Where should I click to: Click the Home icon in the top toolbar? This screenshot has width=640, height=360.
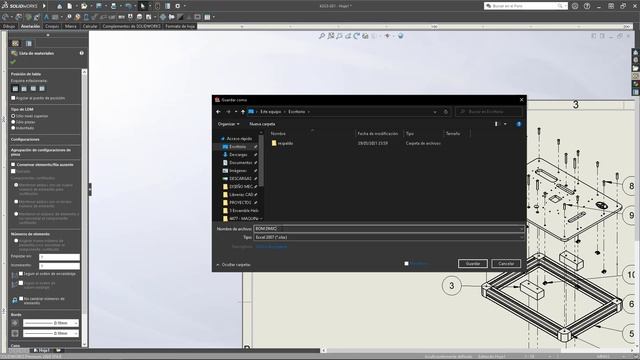(x=60, y=6)
